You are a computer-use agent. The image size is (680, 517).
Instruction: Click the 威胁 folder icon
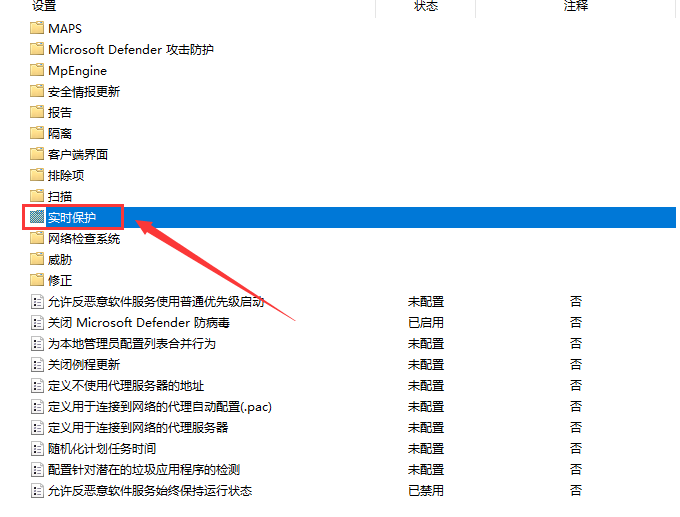[x=38, y=259]
